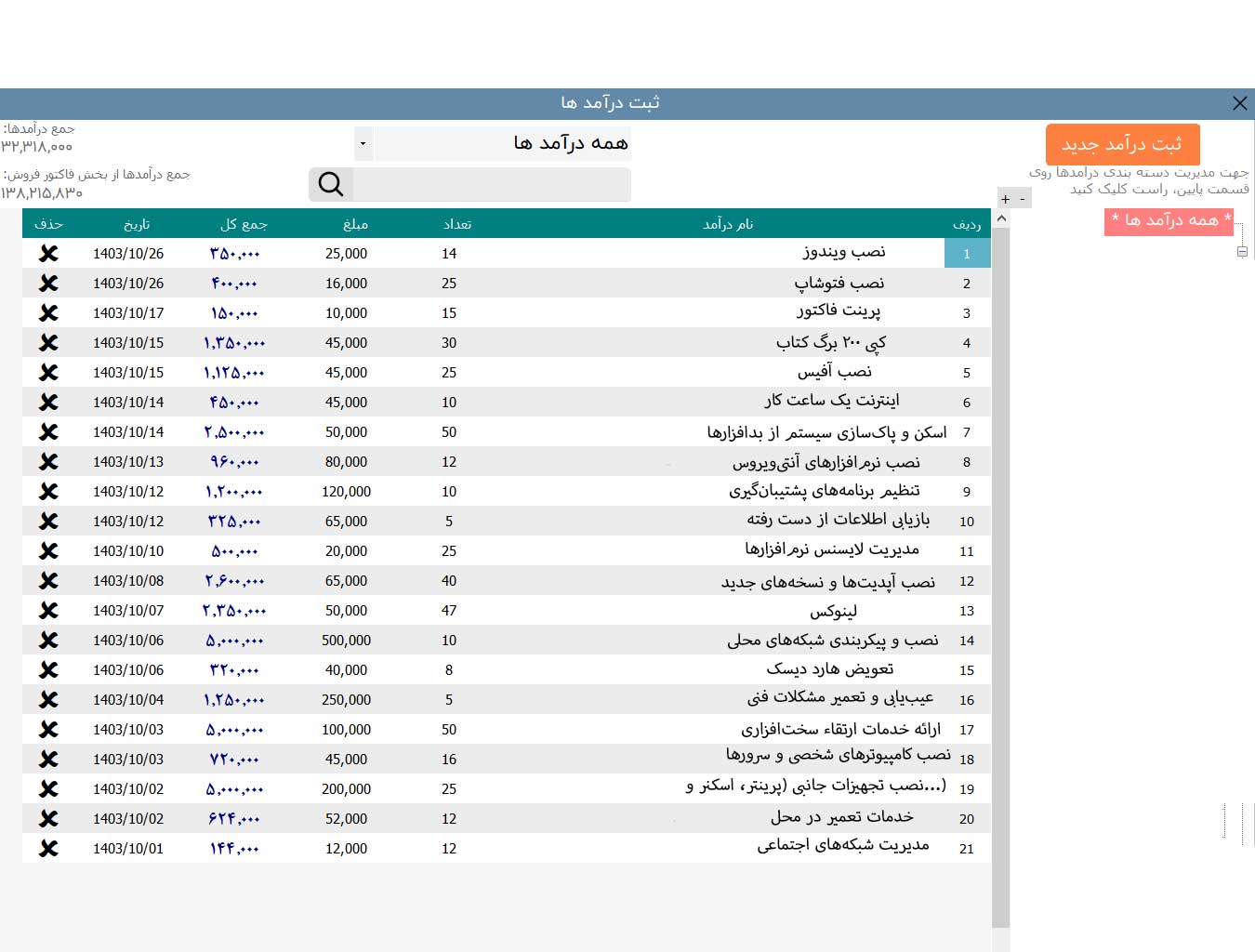This screenshot has height=952, width=1255.
Task: Click amount 52,000 cell
Action: click(346, 819)
